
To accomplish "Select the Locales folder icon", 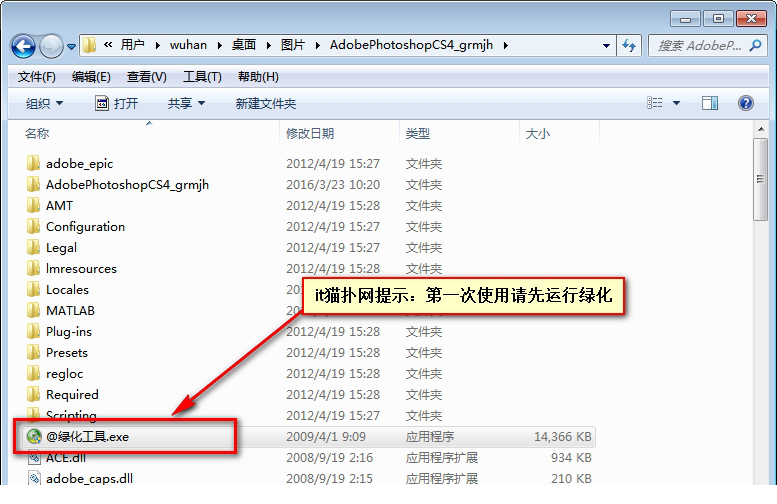I will tap(33, 289).
